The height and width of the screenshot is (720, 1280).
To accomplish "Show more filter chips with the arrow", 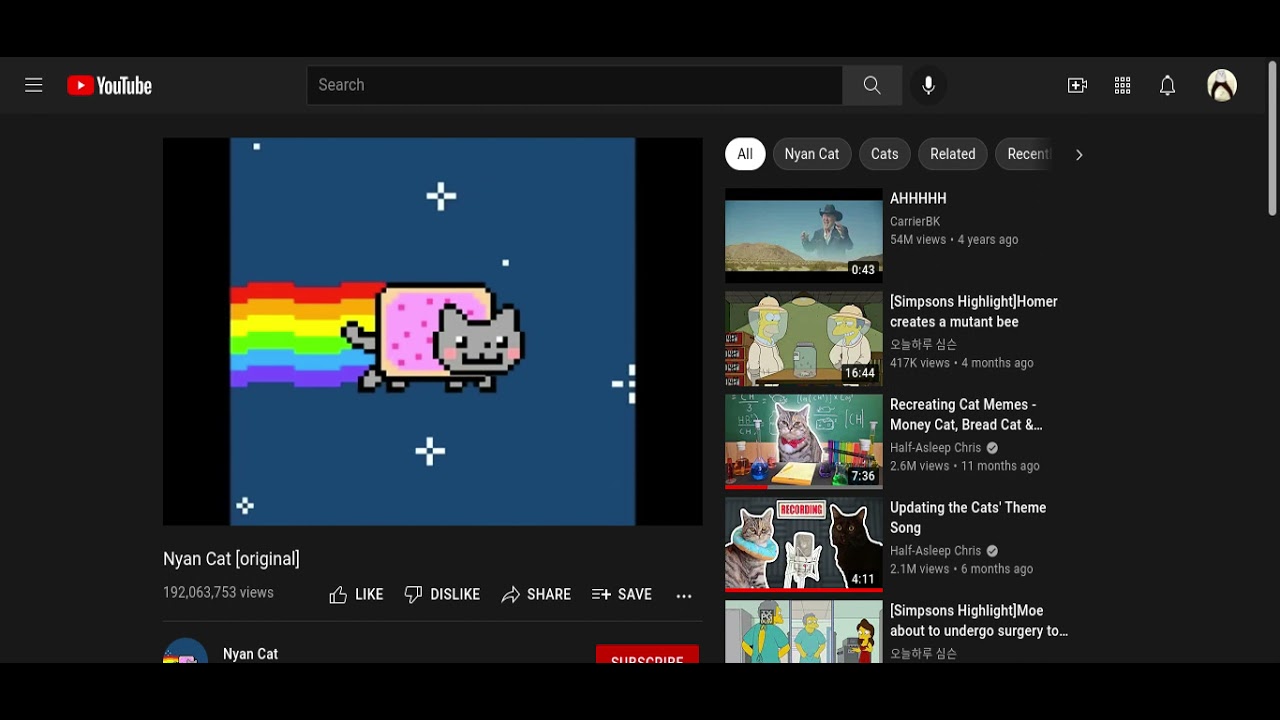I will (1078, 155).
